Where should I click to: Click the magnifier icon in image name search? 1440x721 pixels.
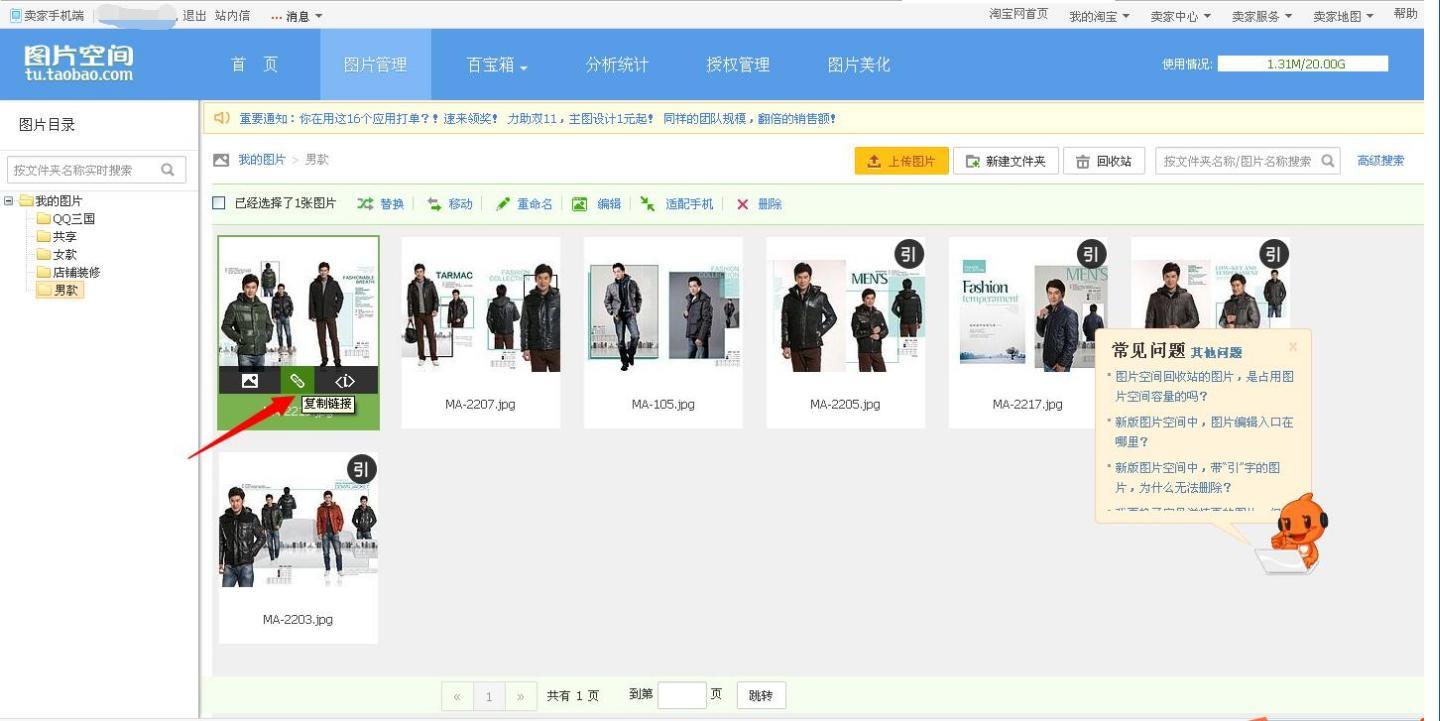1328,161
